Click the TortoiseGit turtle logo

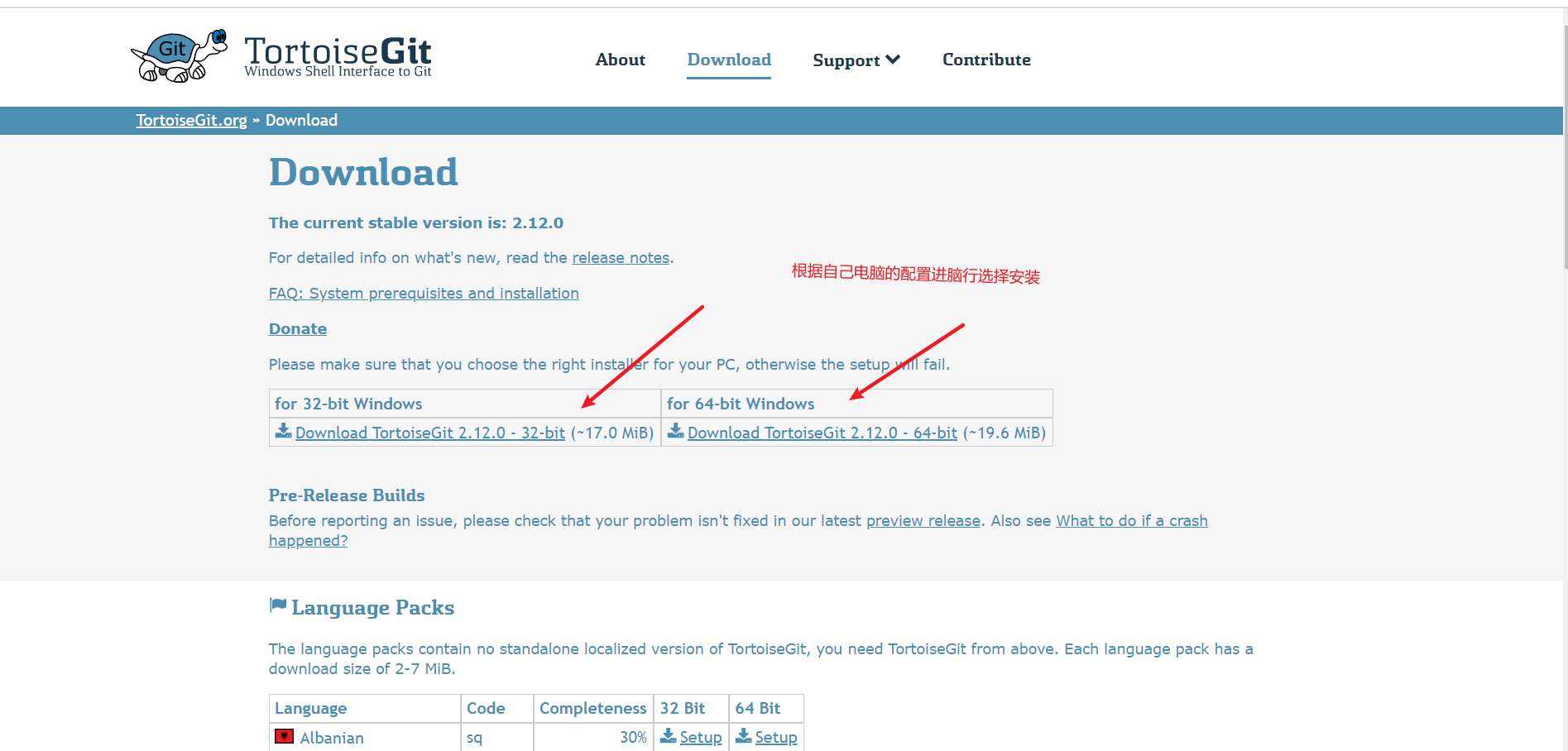coord(180,56)
